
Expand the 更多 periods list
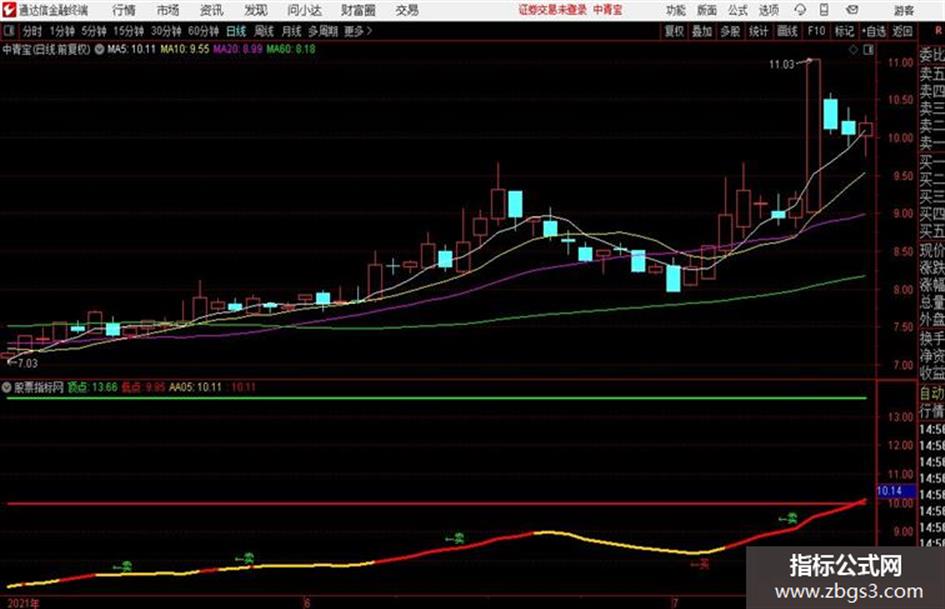[358, 31]
